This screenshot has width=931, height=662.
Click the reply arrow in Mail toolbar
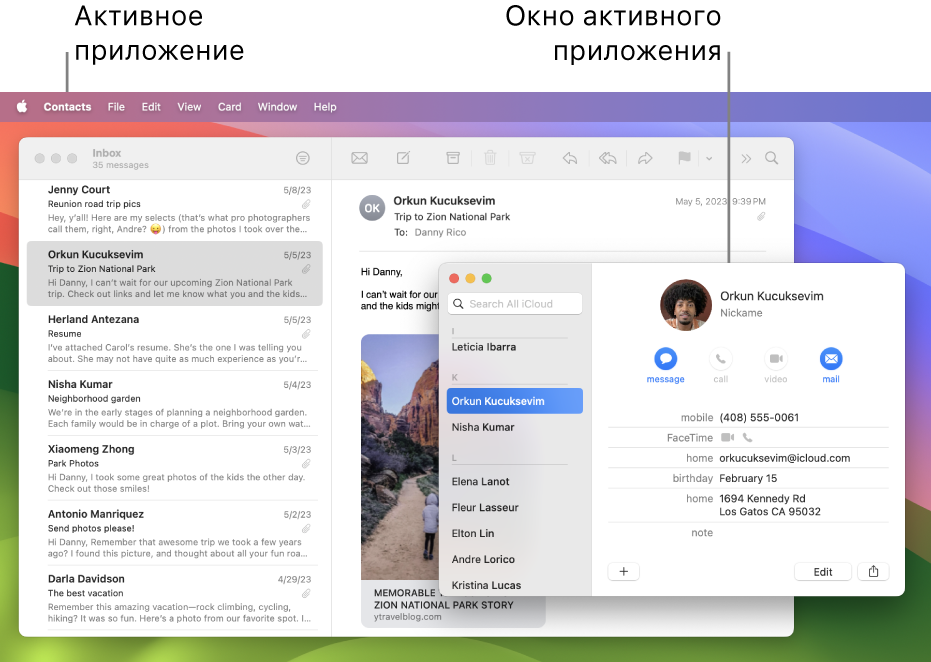[x=570, y=158]
